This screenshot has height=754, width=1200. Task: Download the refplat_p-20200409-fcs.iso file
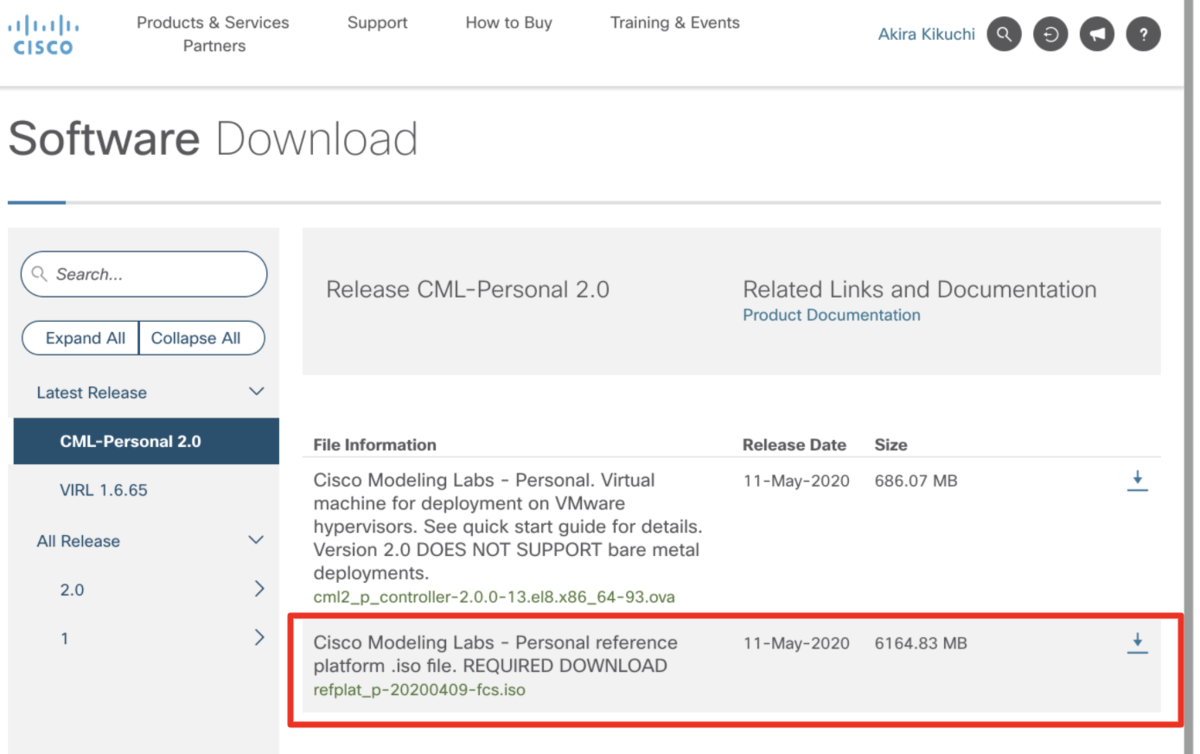click(x=1137, y=643)
